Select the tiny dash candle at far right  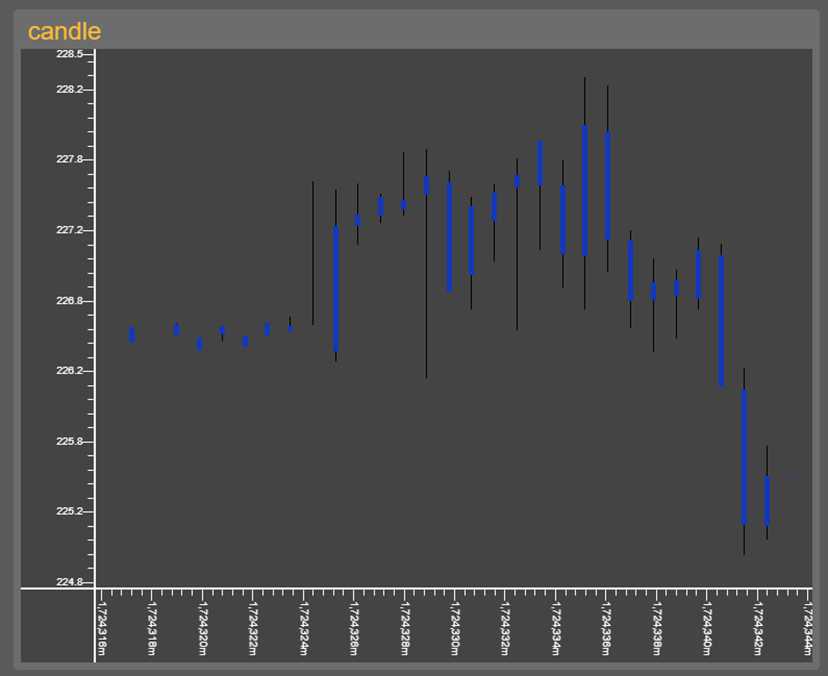click(790, 475)
